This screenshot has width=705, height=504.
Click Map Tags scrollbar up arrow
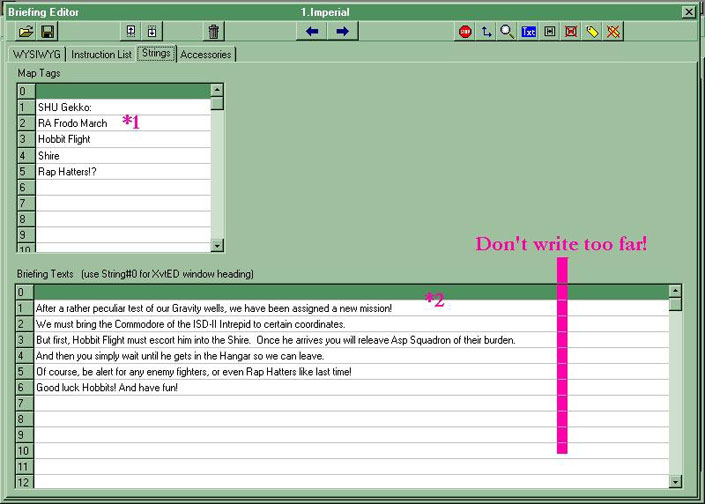click(217, 89)
